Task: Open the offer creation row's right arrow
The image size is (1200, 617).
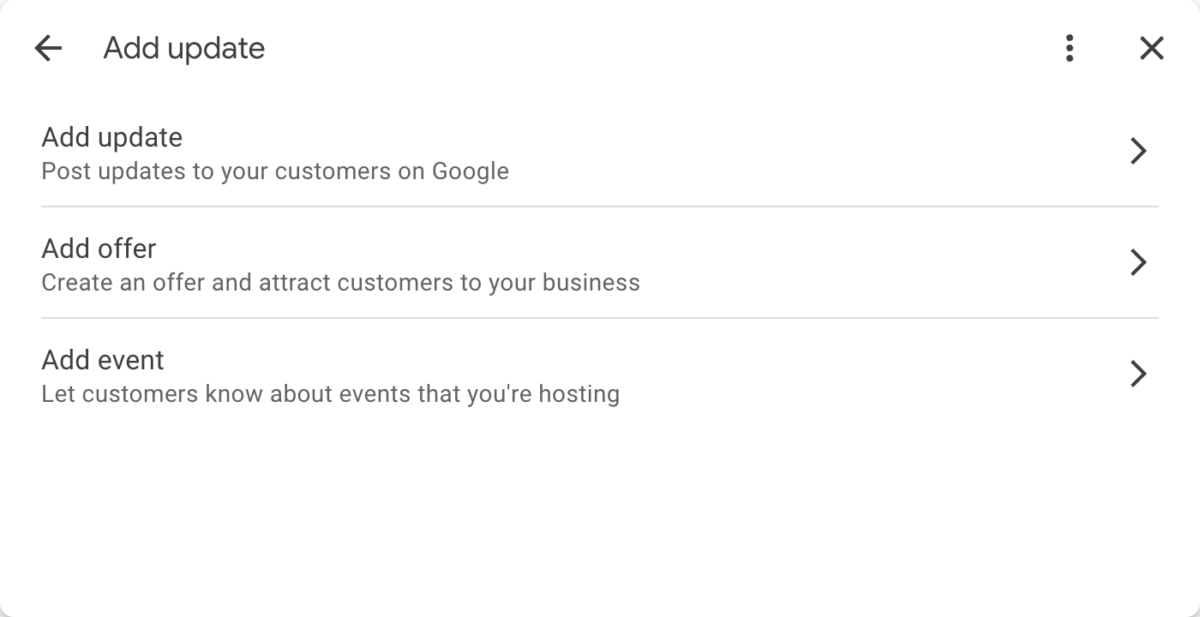Action: tap(1137, 263)
